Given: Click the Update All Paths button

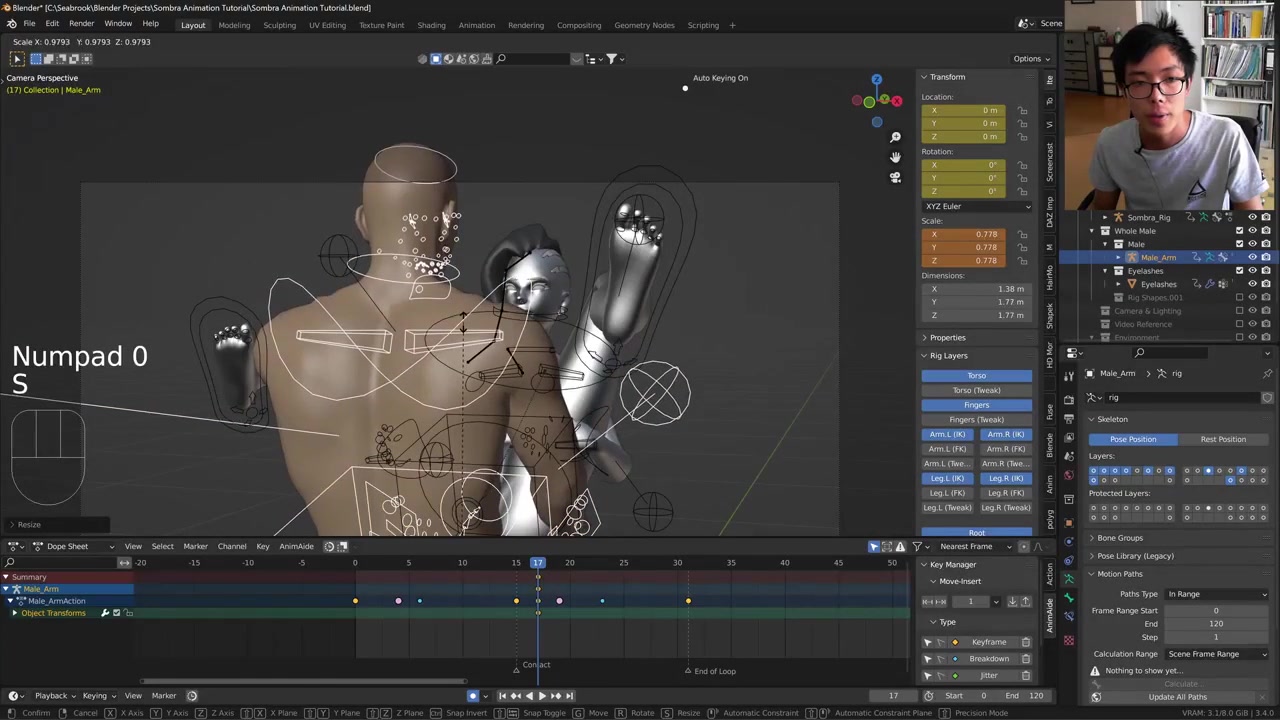Looking at the screenshot, I should pos(1177,697).
